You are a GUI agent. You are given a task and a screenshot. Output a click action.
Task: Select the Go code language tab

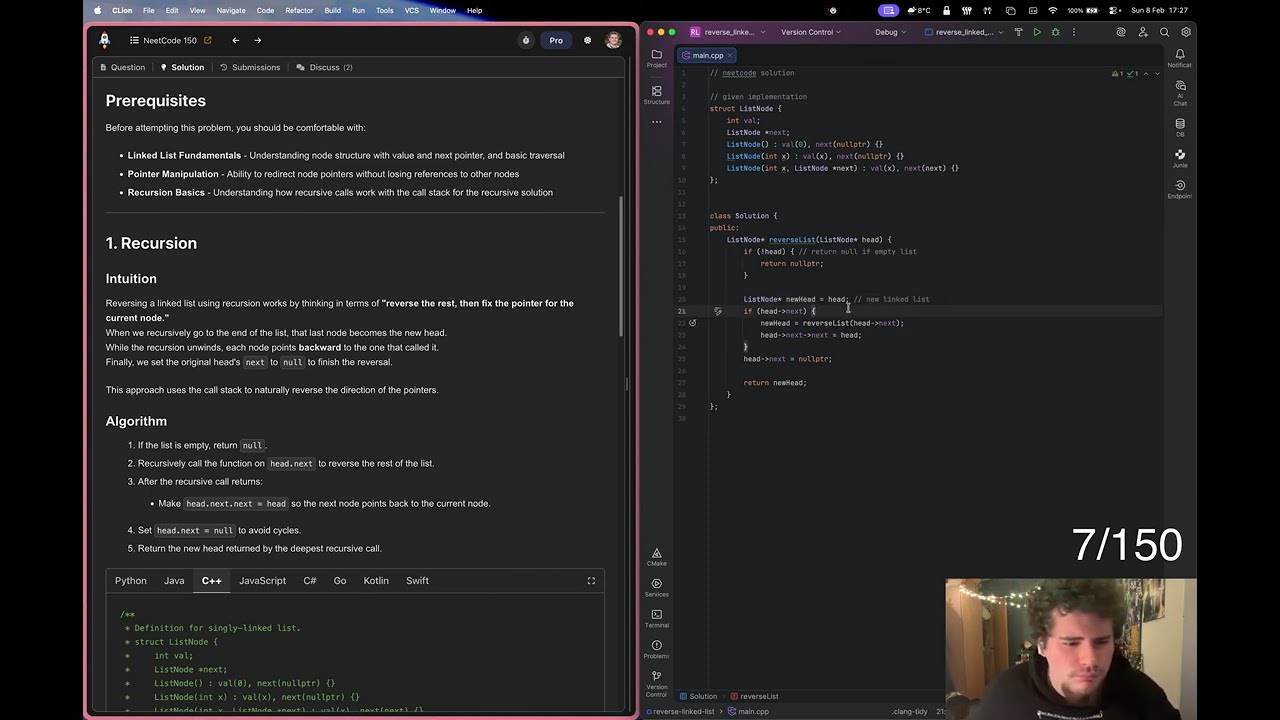340,581
